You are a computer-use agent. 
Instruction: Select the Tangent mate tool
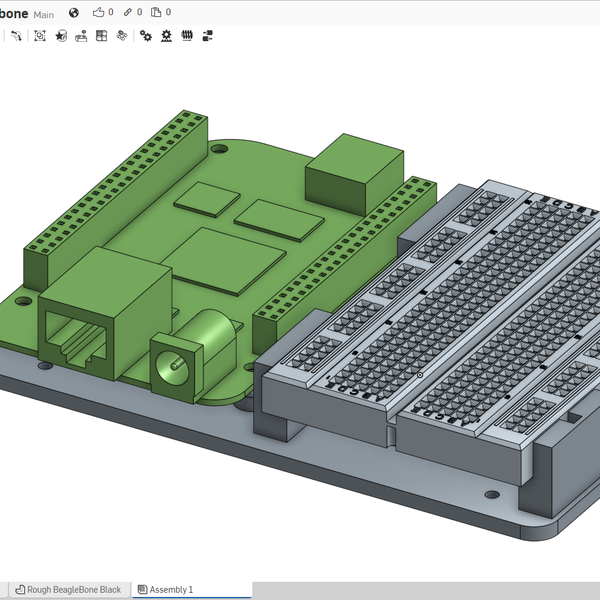point(16,36)
